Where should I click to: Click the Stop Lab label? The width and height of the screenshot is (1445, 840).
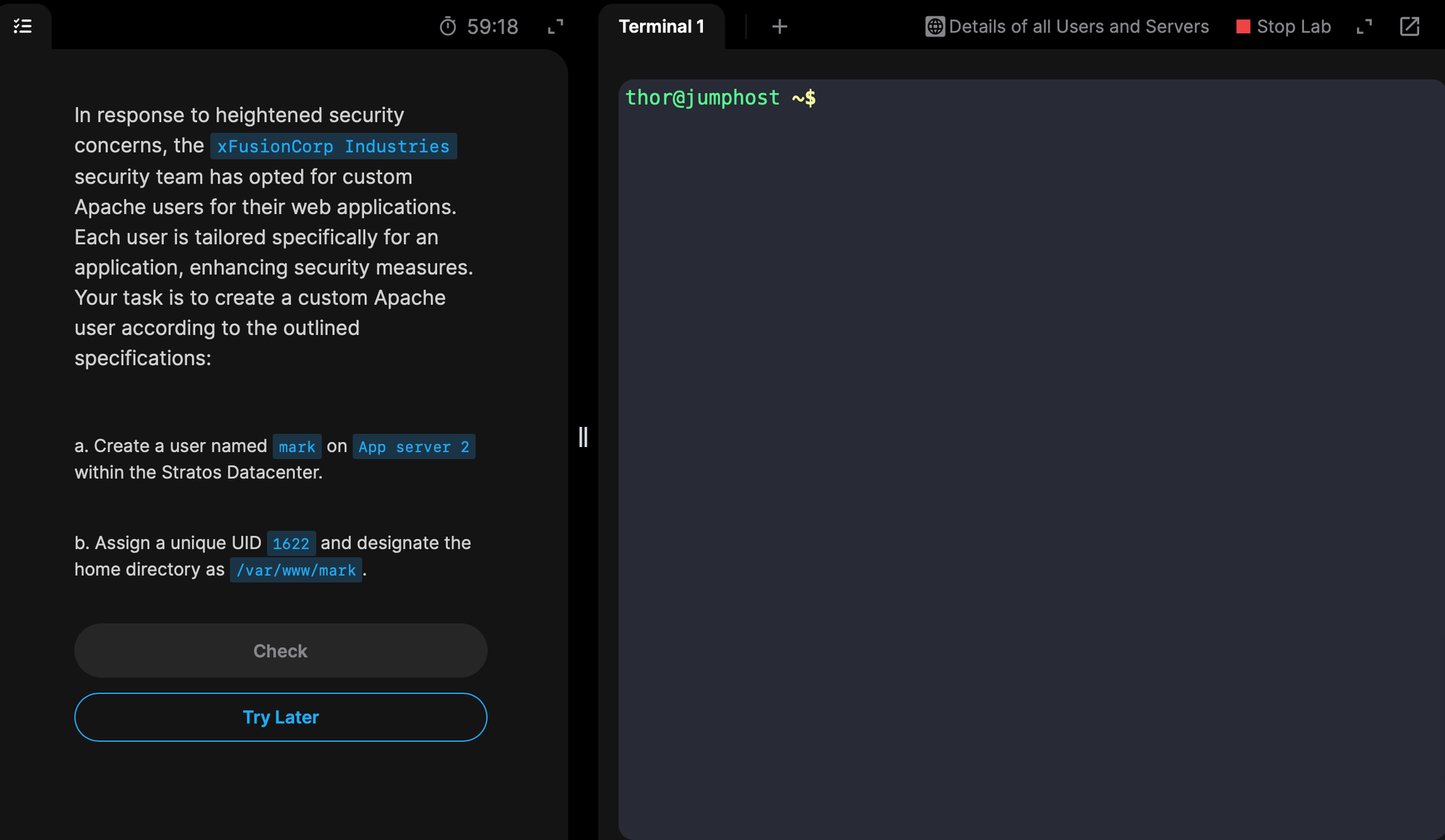pos(1293,27)
